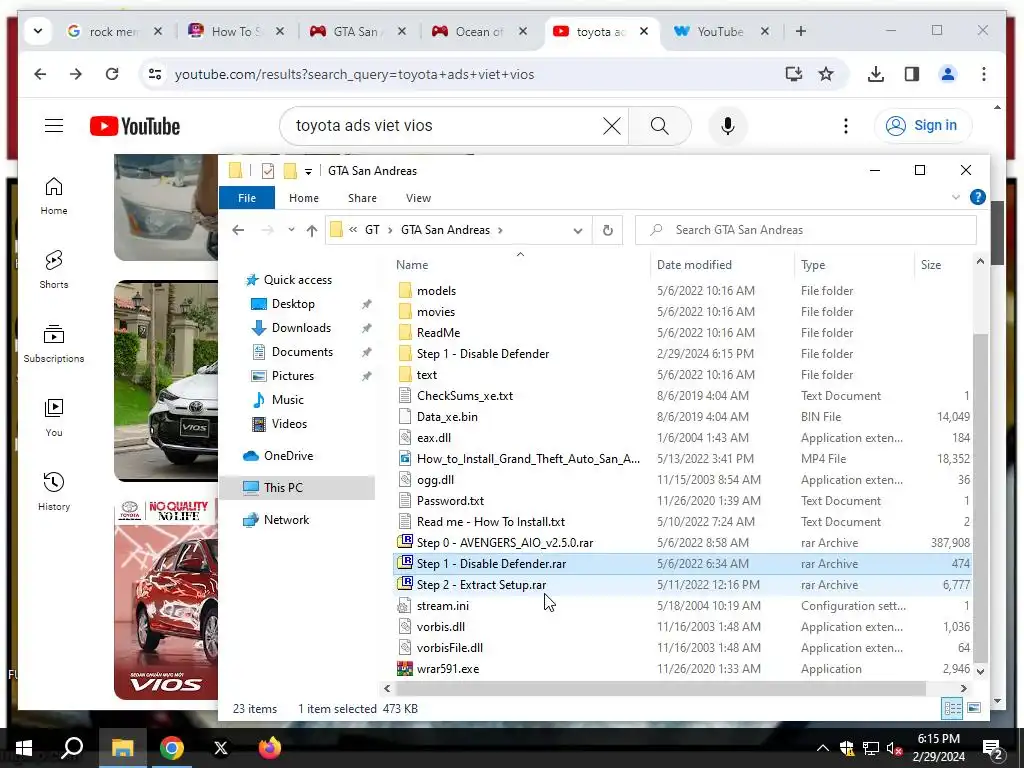Go back in Chrome

pos(40,74)
